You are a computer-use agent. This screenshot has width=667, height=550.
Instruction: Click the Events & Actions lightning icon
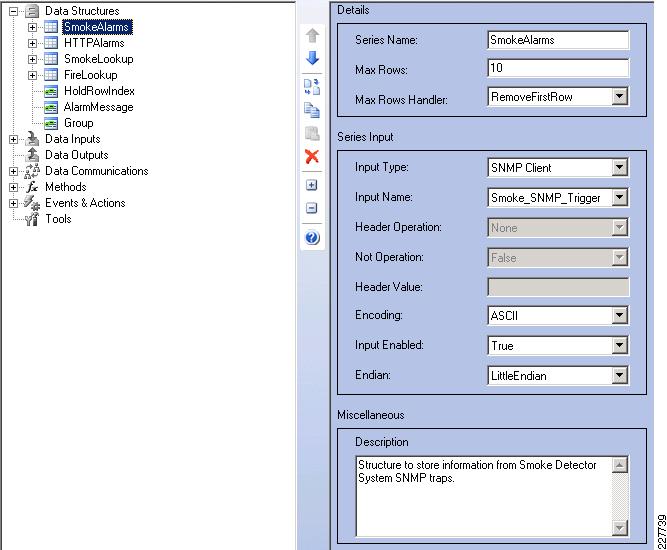click(32, 203)
